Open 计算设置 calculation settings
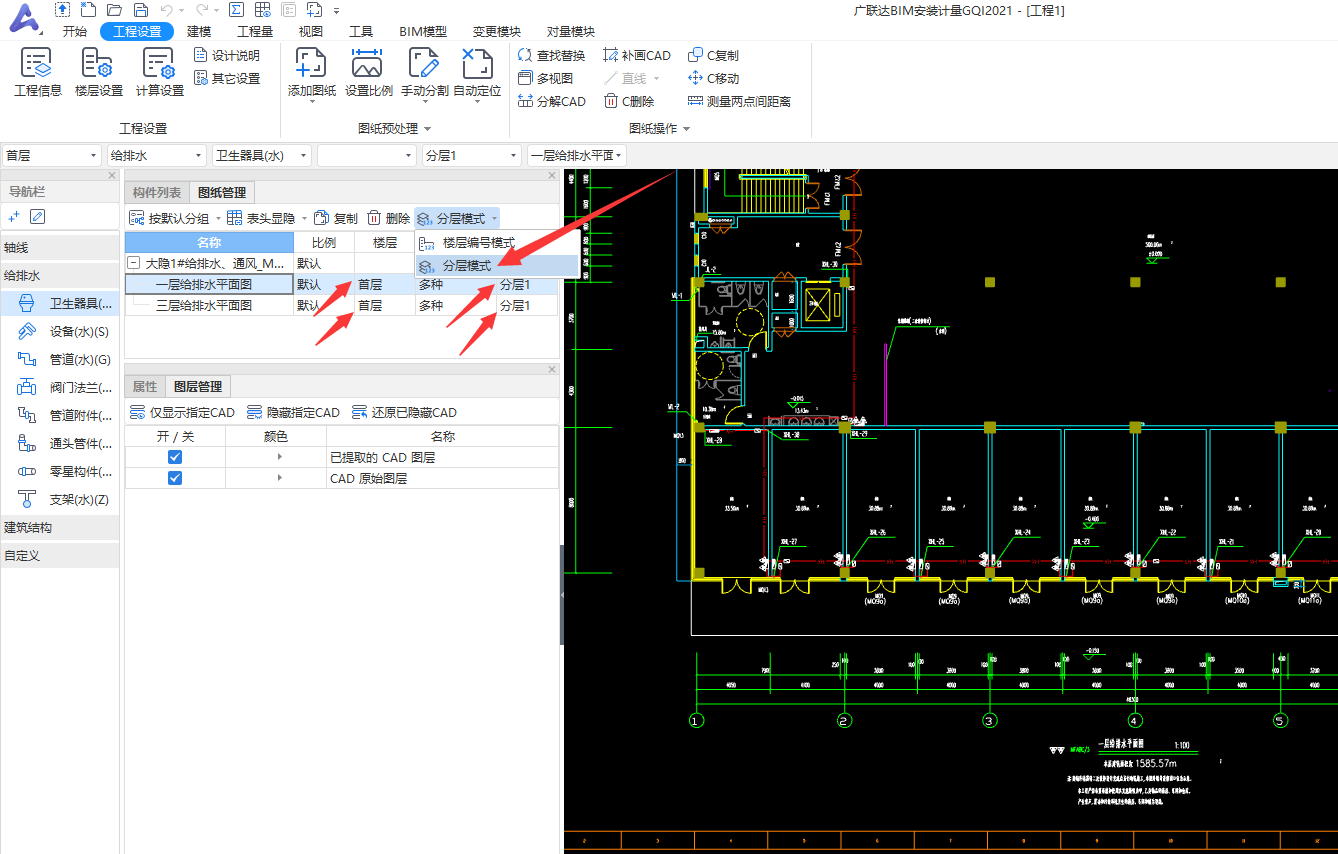The height and width of the screenshot is (854, 1338). [160, 72]
